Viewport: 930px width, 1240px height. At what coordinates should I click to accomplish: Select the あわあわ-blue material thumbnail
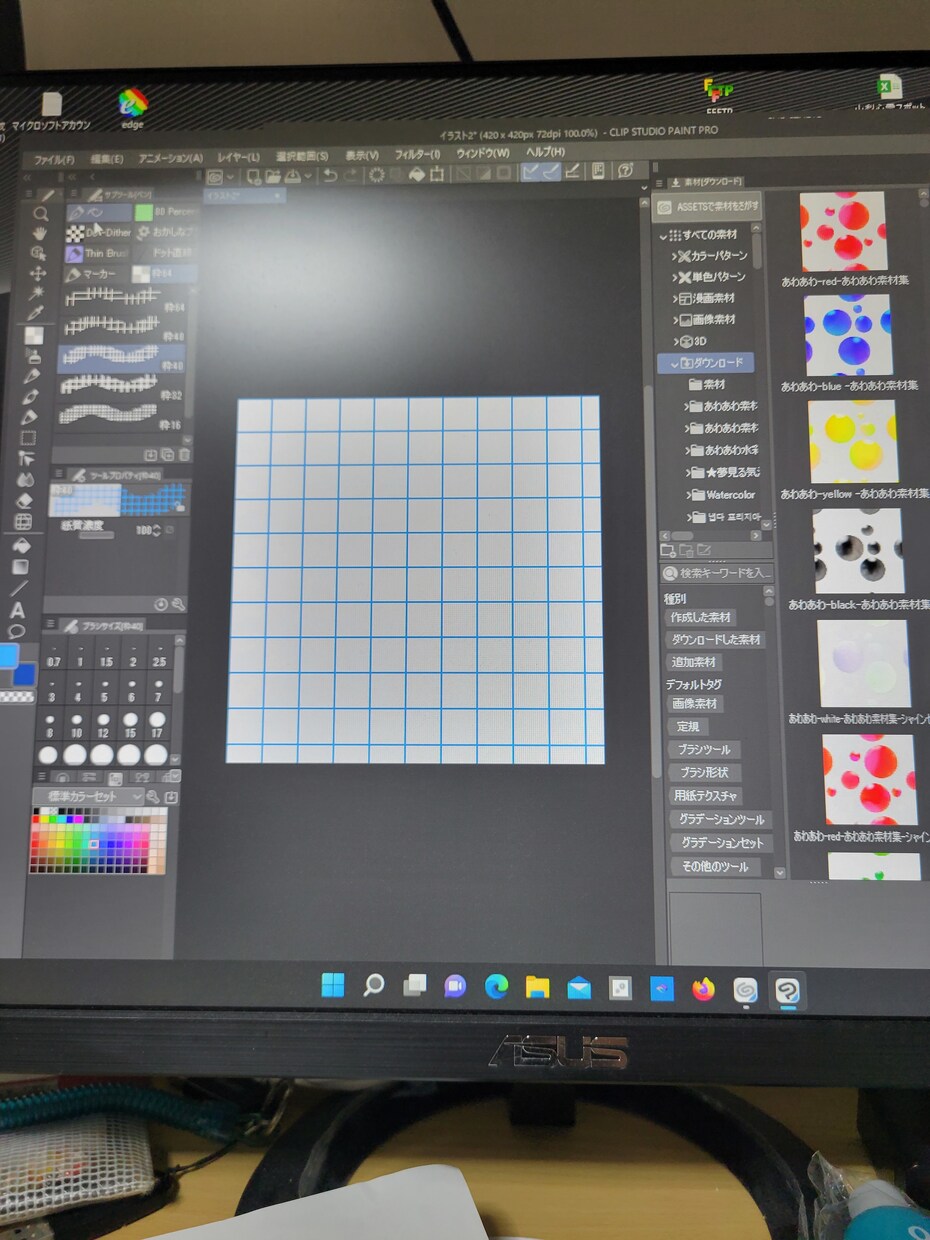pyautogui.click(x=848, y=335)
